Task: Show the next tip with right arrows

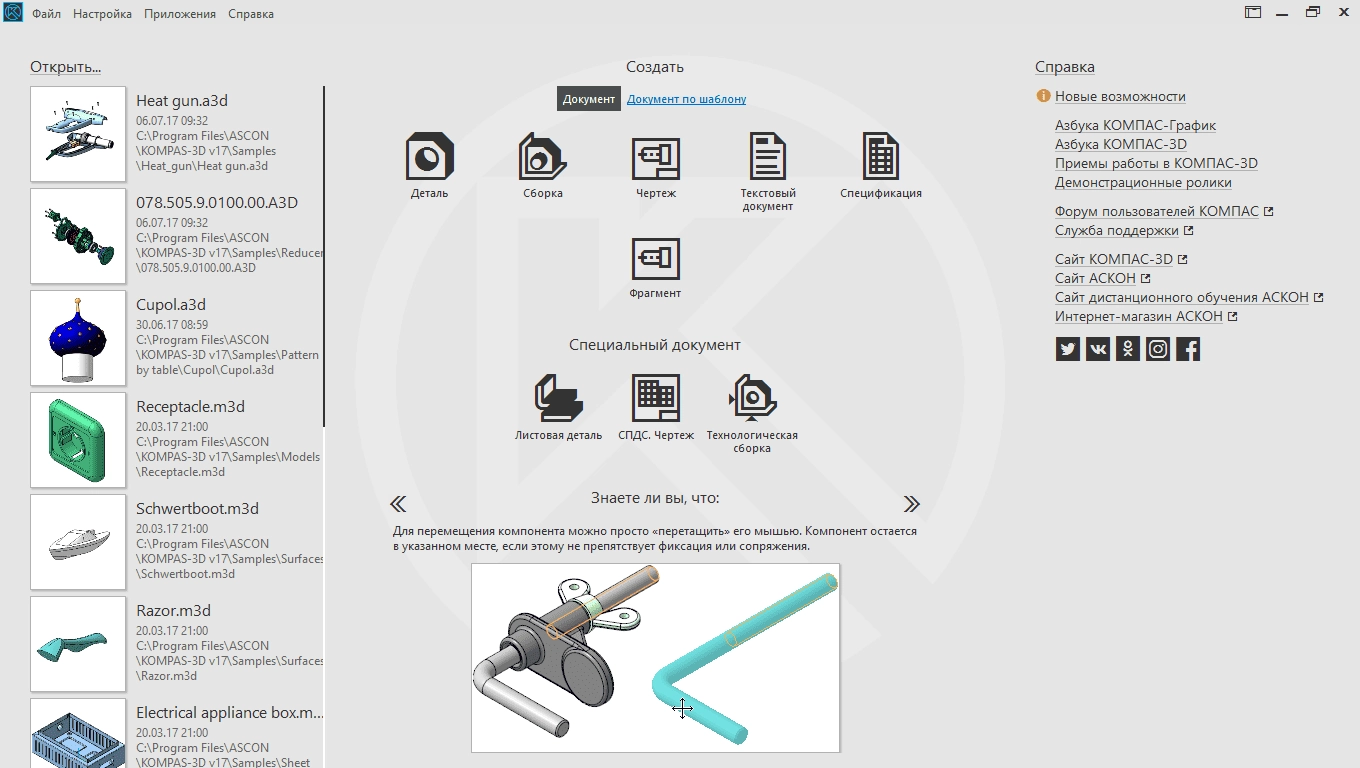Action: pyautogui.click(x=911, y=504)
